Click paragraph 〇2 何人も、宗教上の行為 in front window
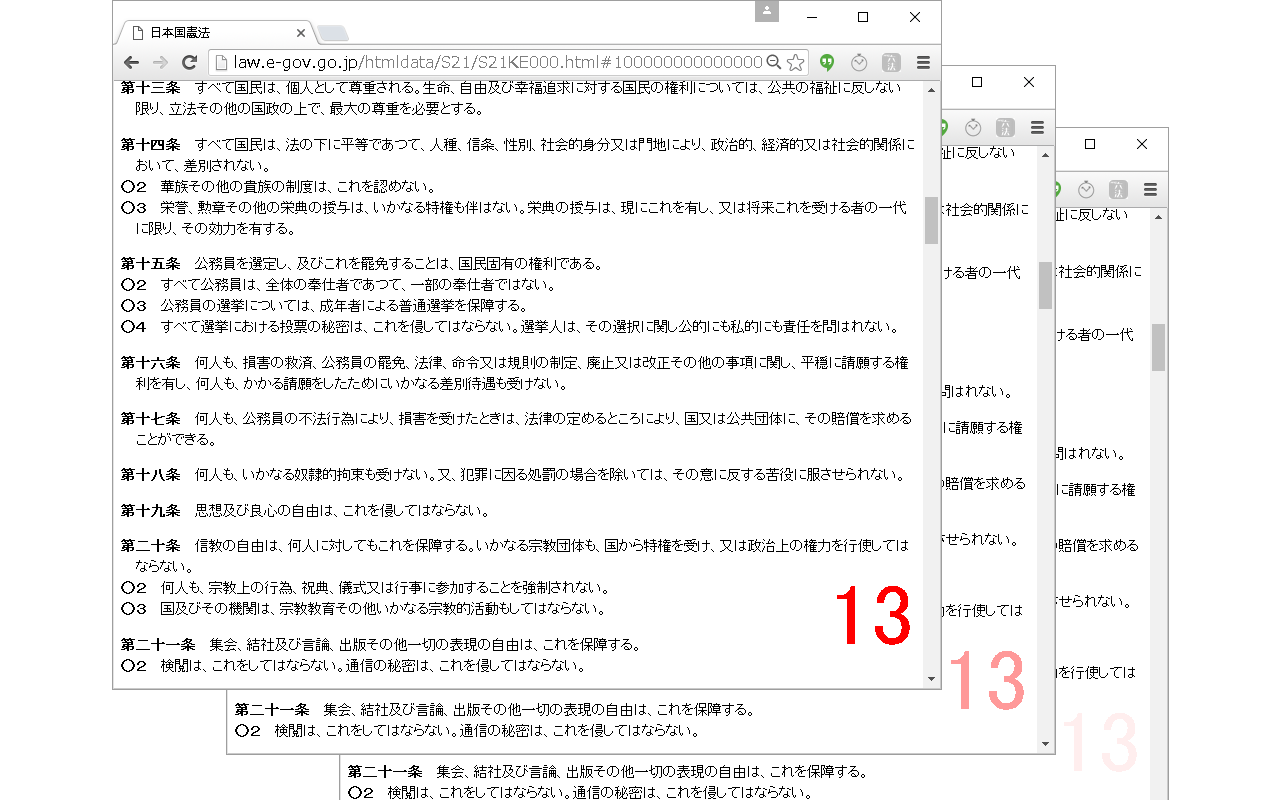1280x800 pixels. tap(366, 587)
